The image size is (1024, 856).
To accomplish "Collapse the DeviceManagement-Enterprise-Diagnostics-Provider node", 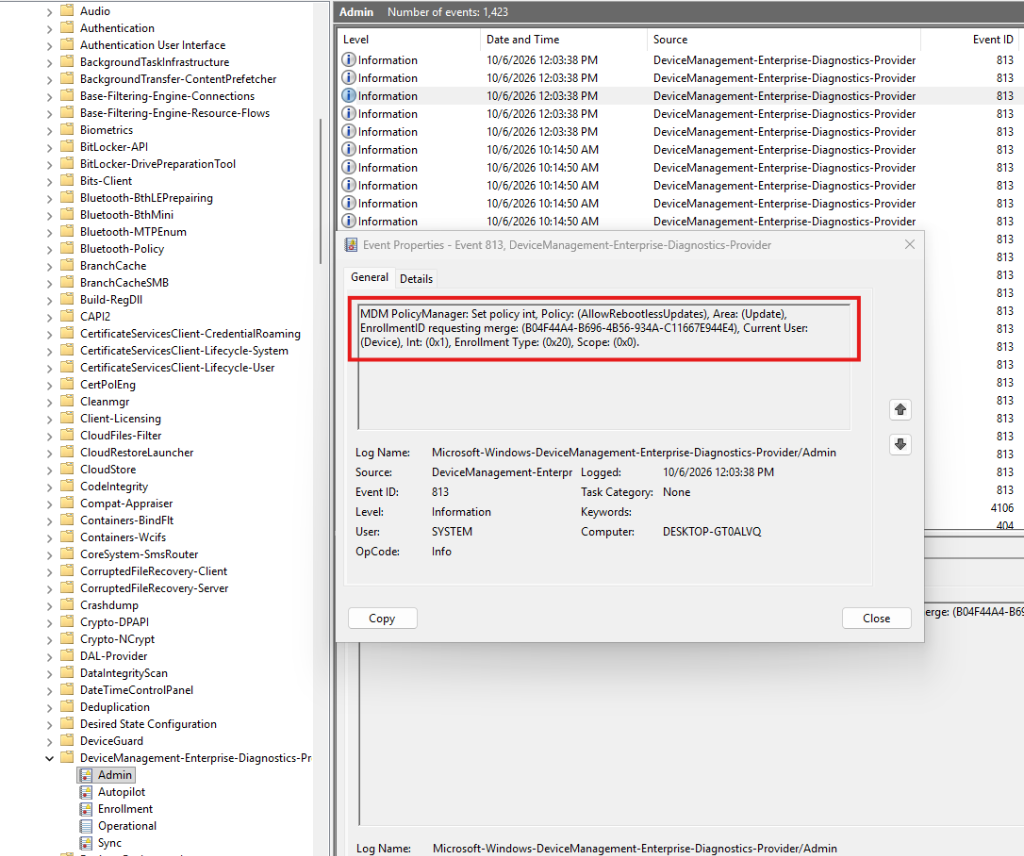I will (x=50, y=759).
